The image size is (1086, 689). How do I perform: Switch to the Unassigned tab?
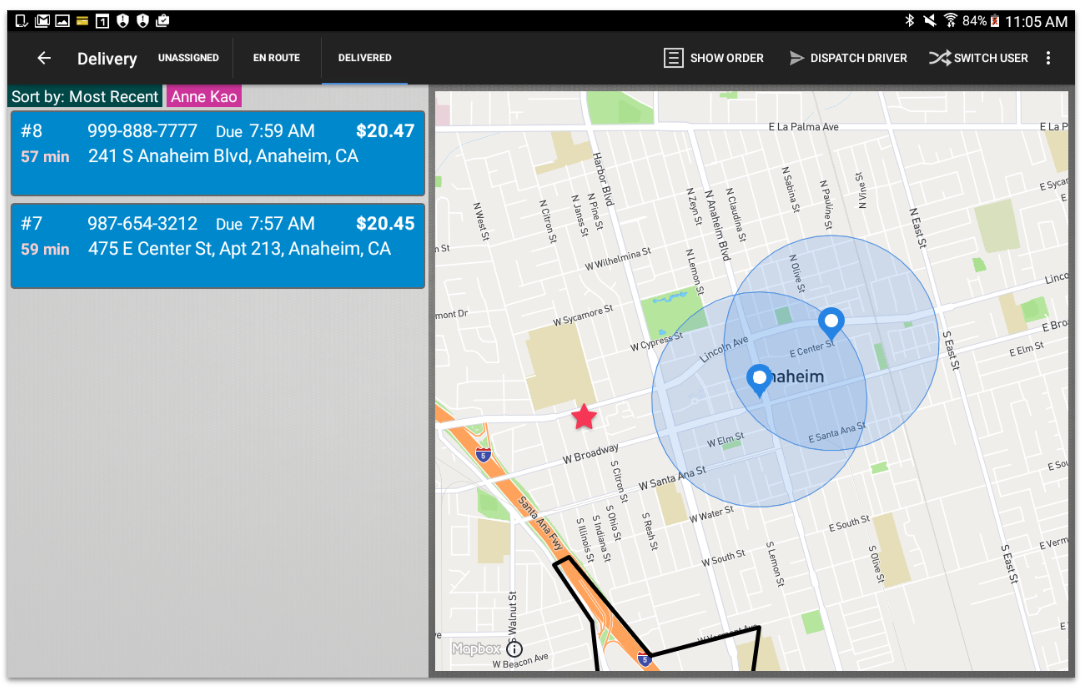pyautogui.click(x=188, y=58)
